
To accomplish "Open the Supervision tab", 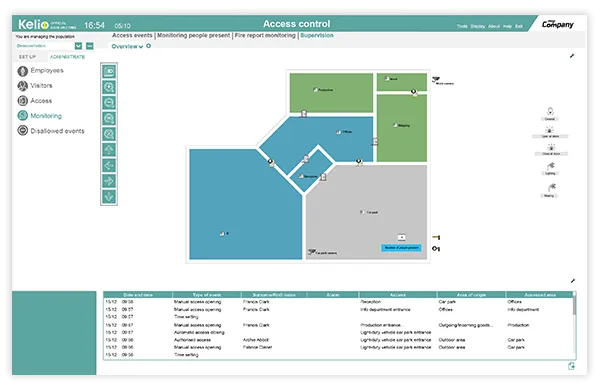I will pos(316,35).
